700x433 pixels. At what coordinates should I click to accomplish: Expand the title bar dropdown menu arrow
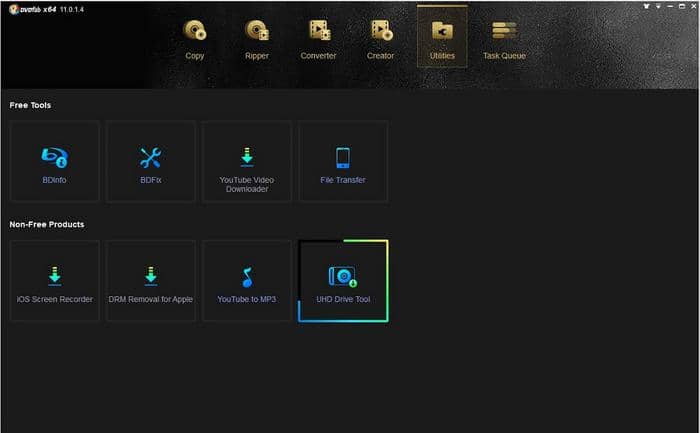coord(658,6)
